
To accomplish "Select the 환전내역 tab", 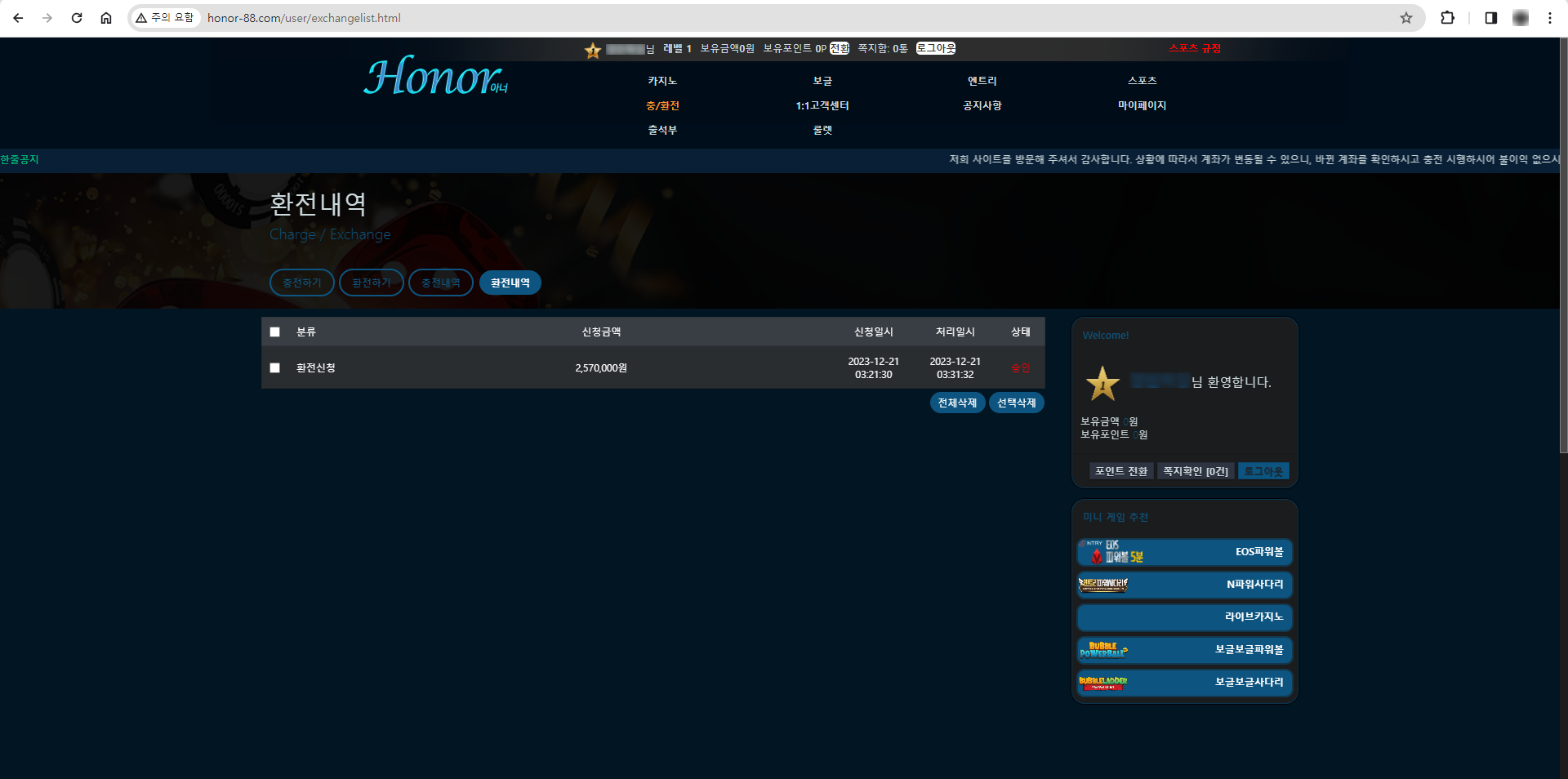I will click(x=510, y=283).
